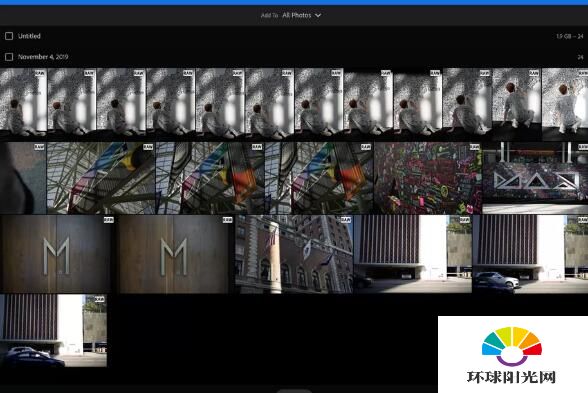Select the graffiti wall thumbnail
The image size is (588, 393).
(x=428, y=178)
